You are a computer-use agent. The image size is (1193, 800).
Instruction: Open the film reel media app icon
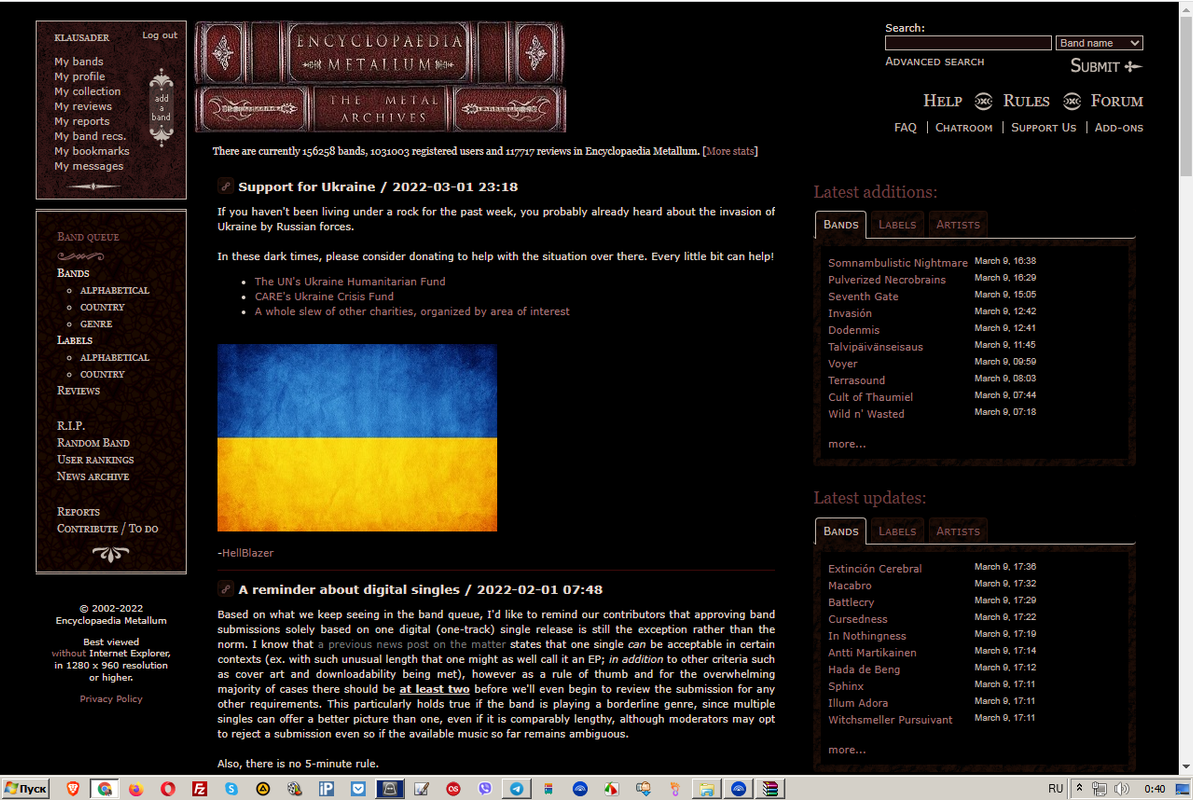point(294,789)
